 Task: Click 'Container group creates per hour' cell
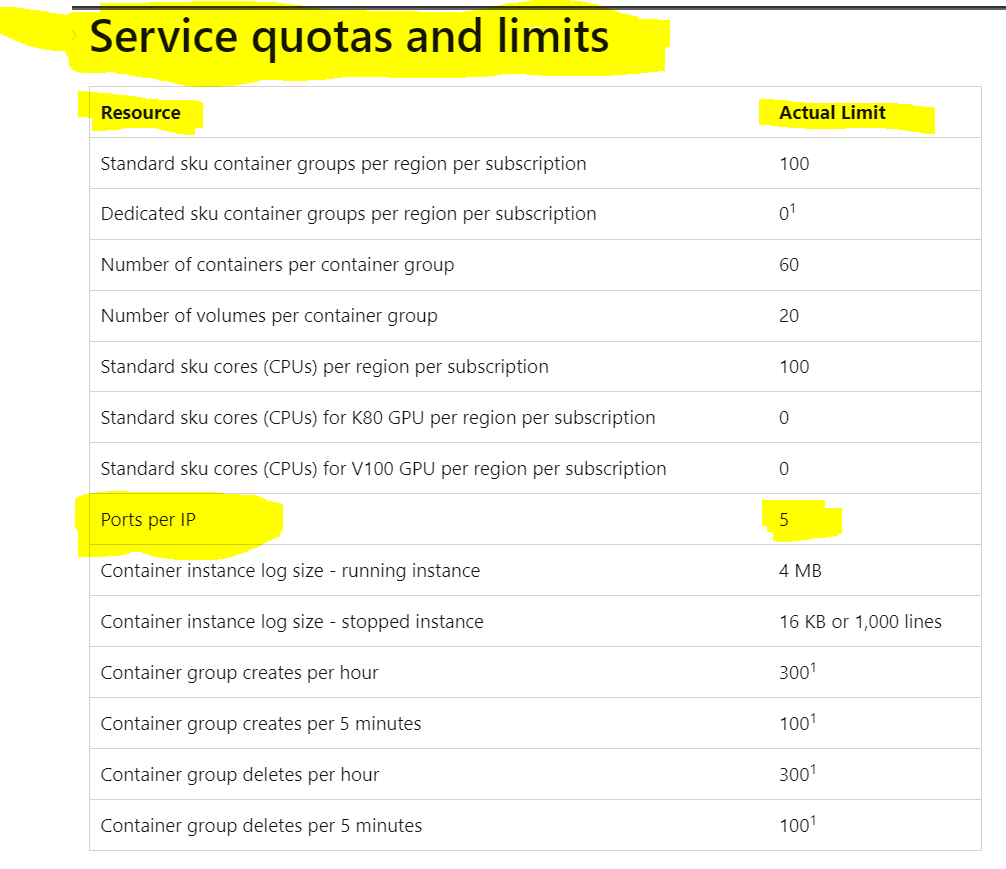point(239,673)
